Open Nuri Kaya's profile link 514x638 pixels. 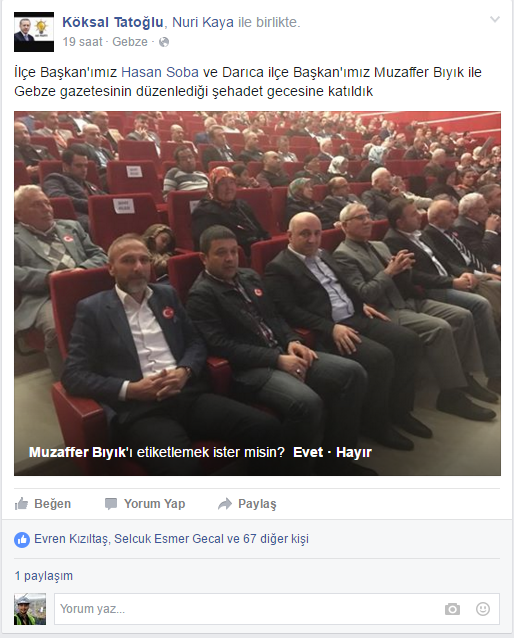pos(203,22)
